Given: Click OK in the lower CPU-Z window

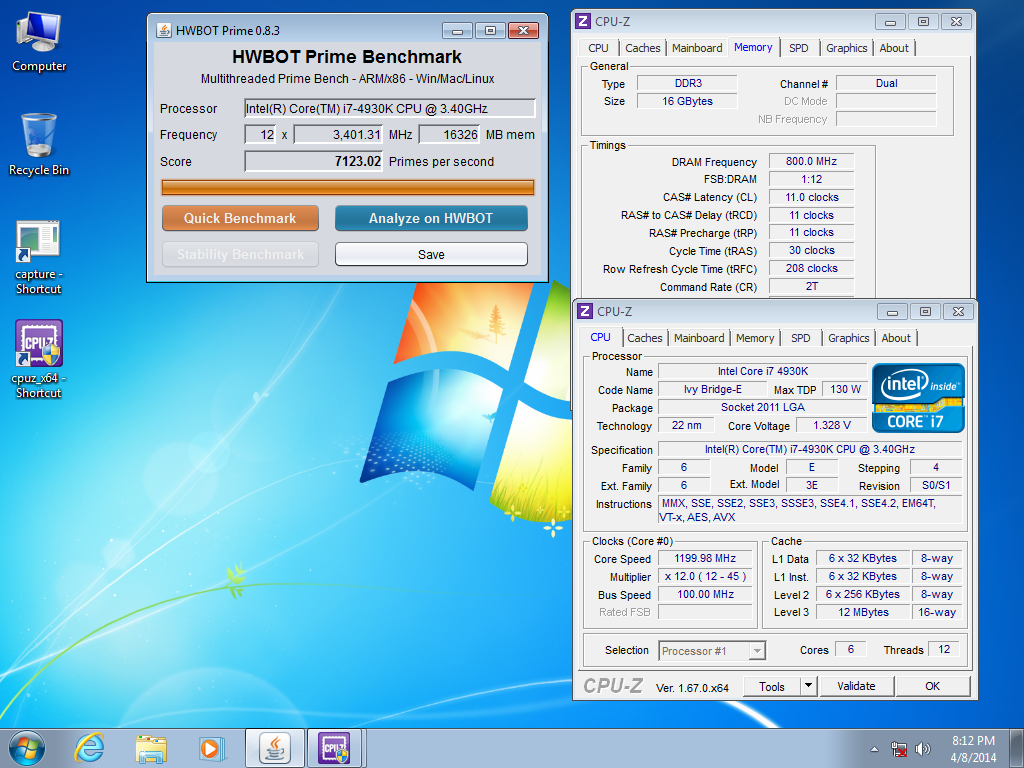Looking at the screenshot, I should [x=933, y=686].
